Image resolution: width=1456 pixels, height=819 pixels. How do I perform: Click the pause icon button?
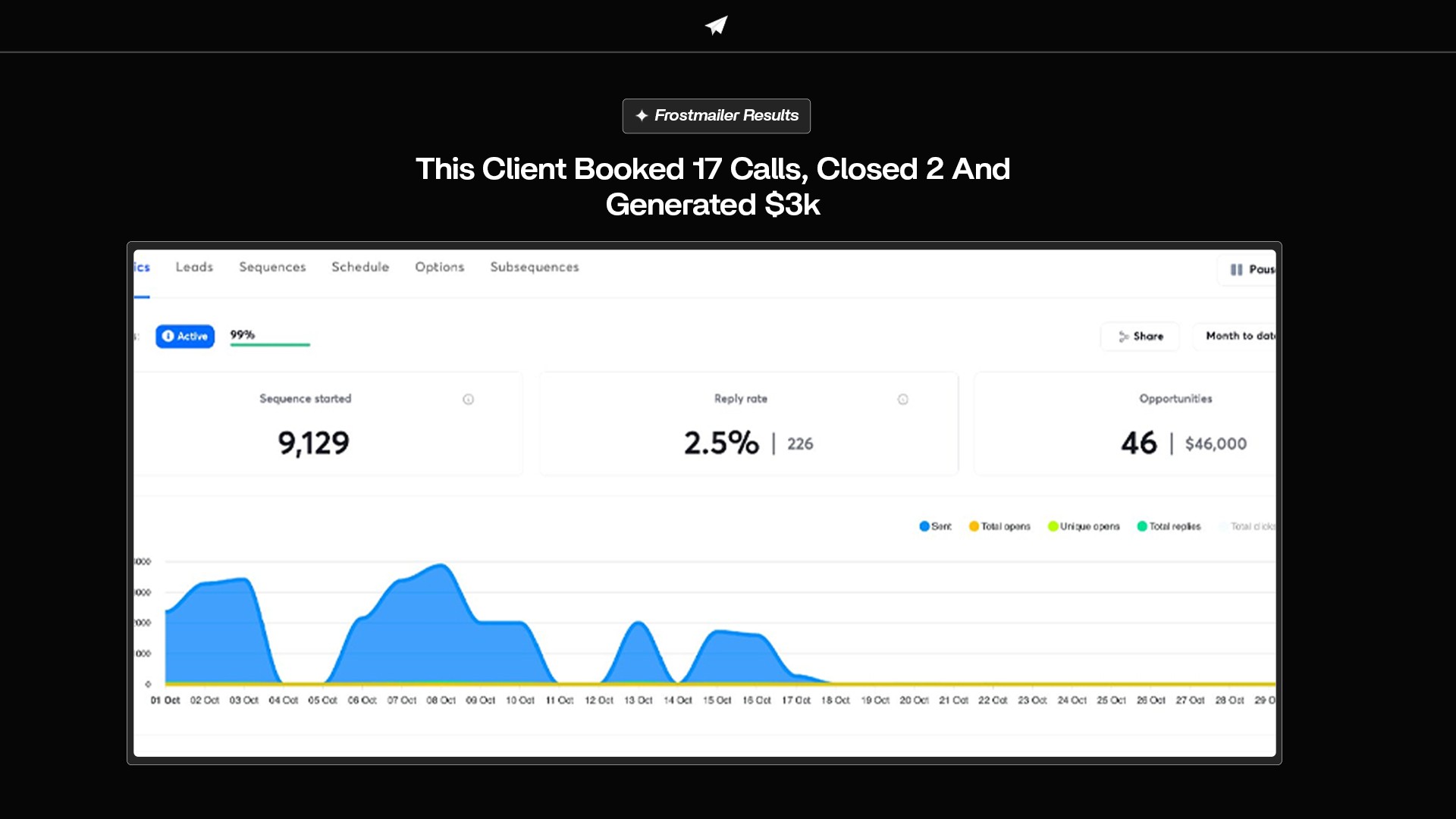pyautogui.click(x=1237, y=269)
